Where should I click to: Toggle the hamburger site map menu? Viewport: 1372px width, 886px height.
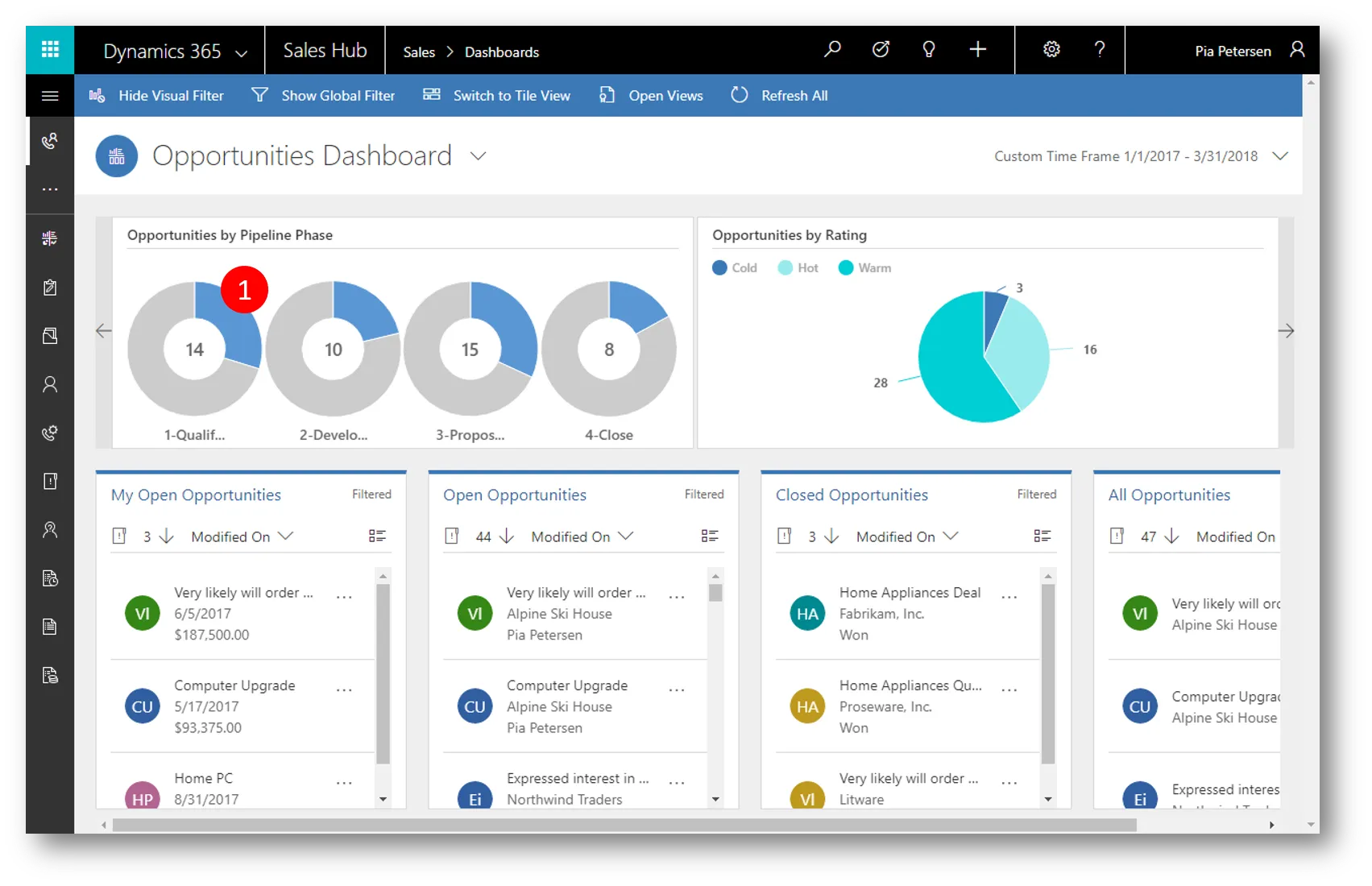point(50,96)
